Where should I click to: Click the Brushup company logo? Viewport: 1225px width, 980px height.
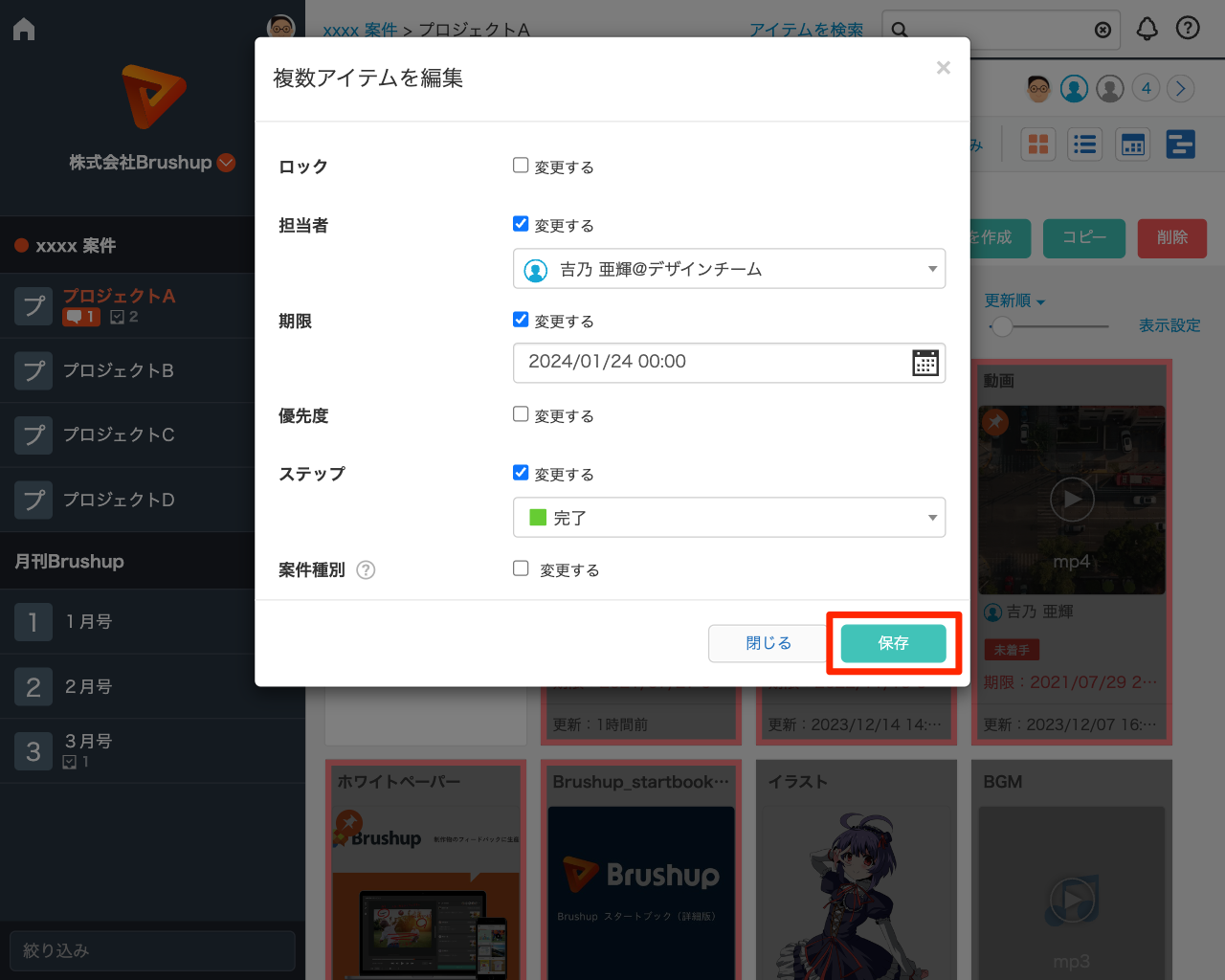click(x=153, y=97)
